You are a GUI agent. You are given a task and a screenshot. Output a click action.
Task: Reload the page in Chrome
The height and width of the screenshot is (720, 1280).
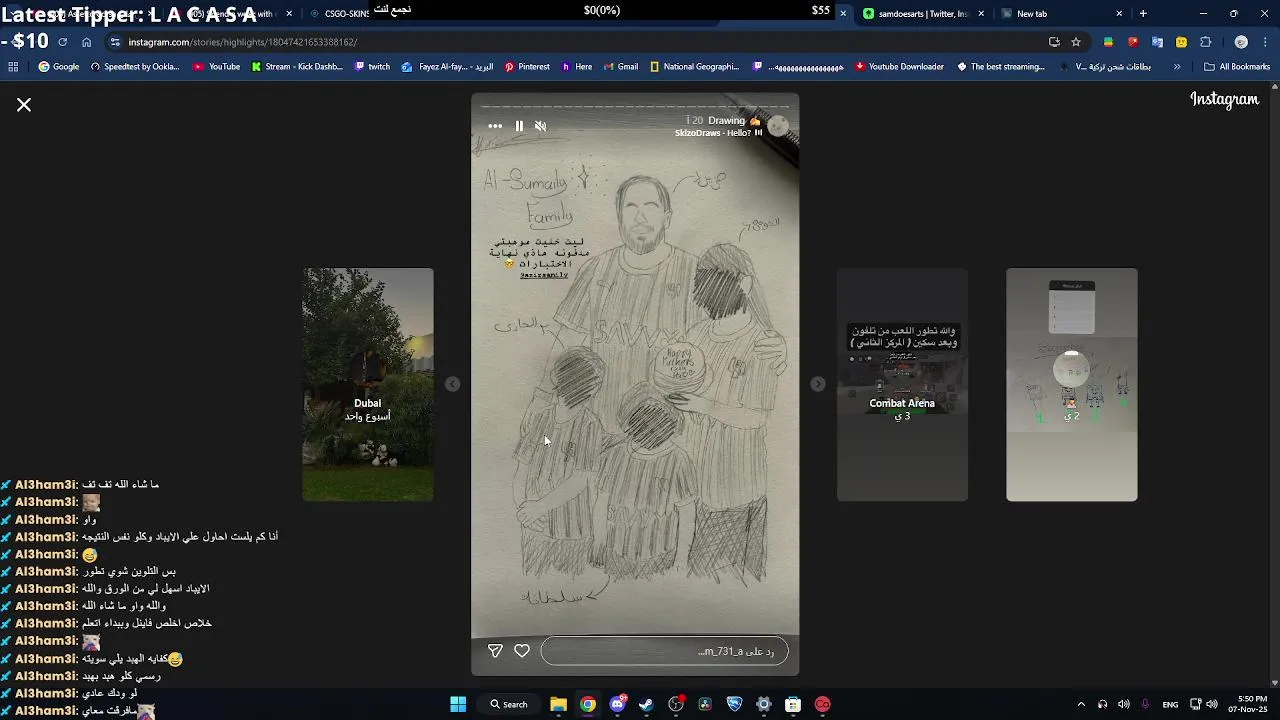62,42
